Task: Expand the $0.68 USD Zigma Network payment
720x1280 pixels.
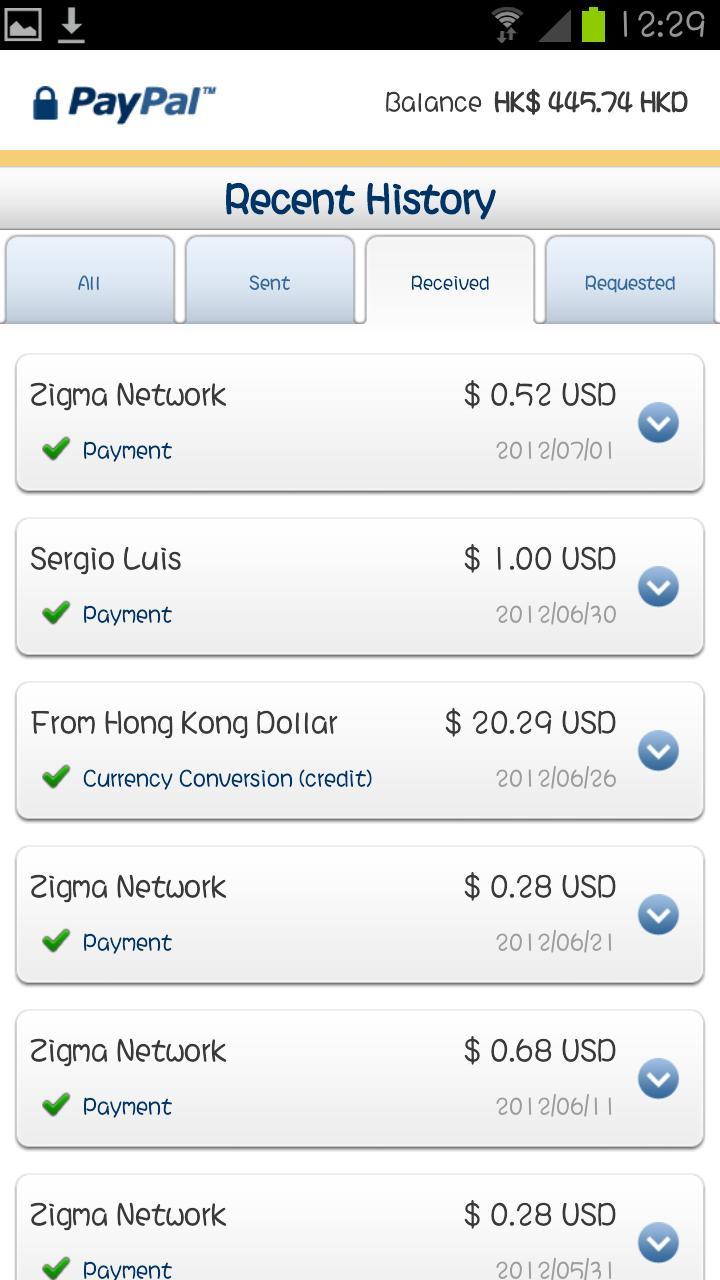Action: point(658,1079)
